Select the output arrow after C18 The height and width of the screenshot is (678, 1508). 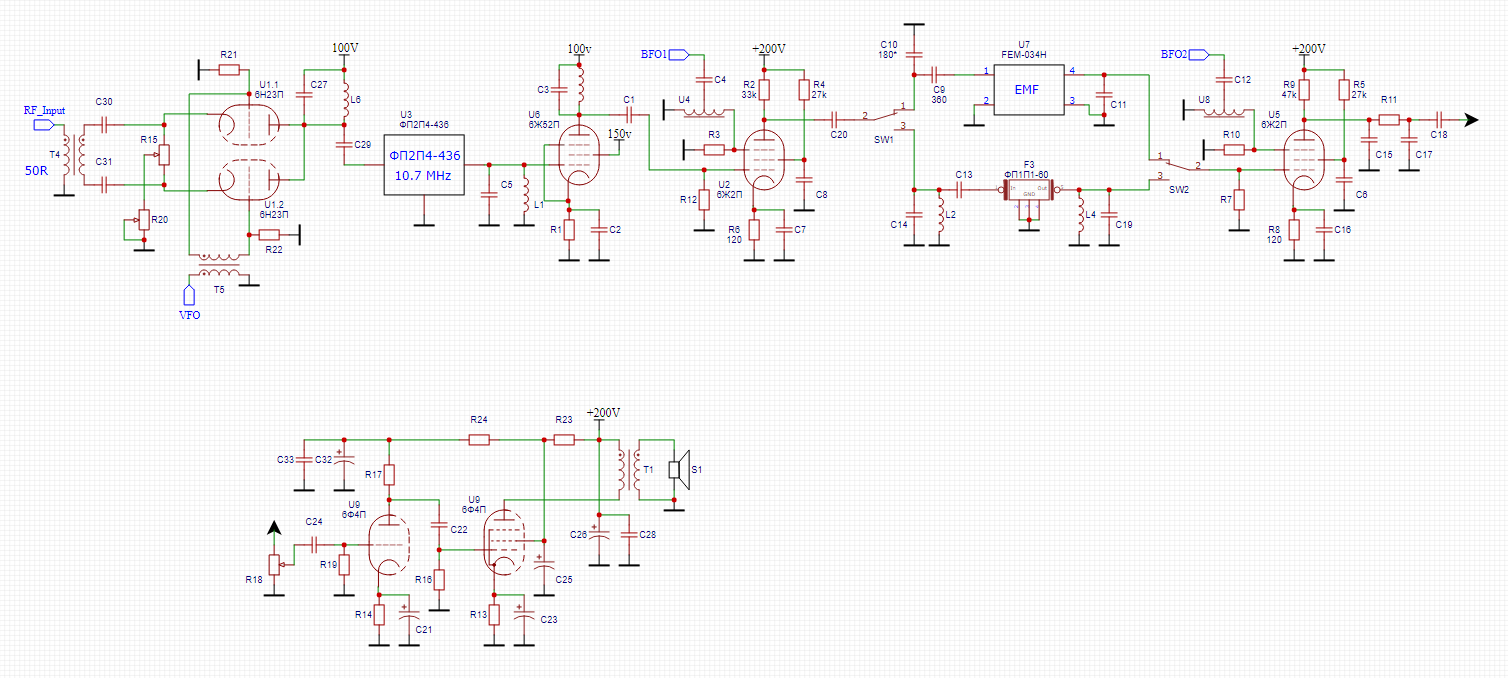click(1470, 120)
